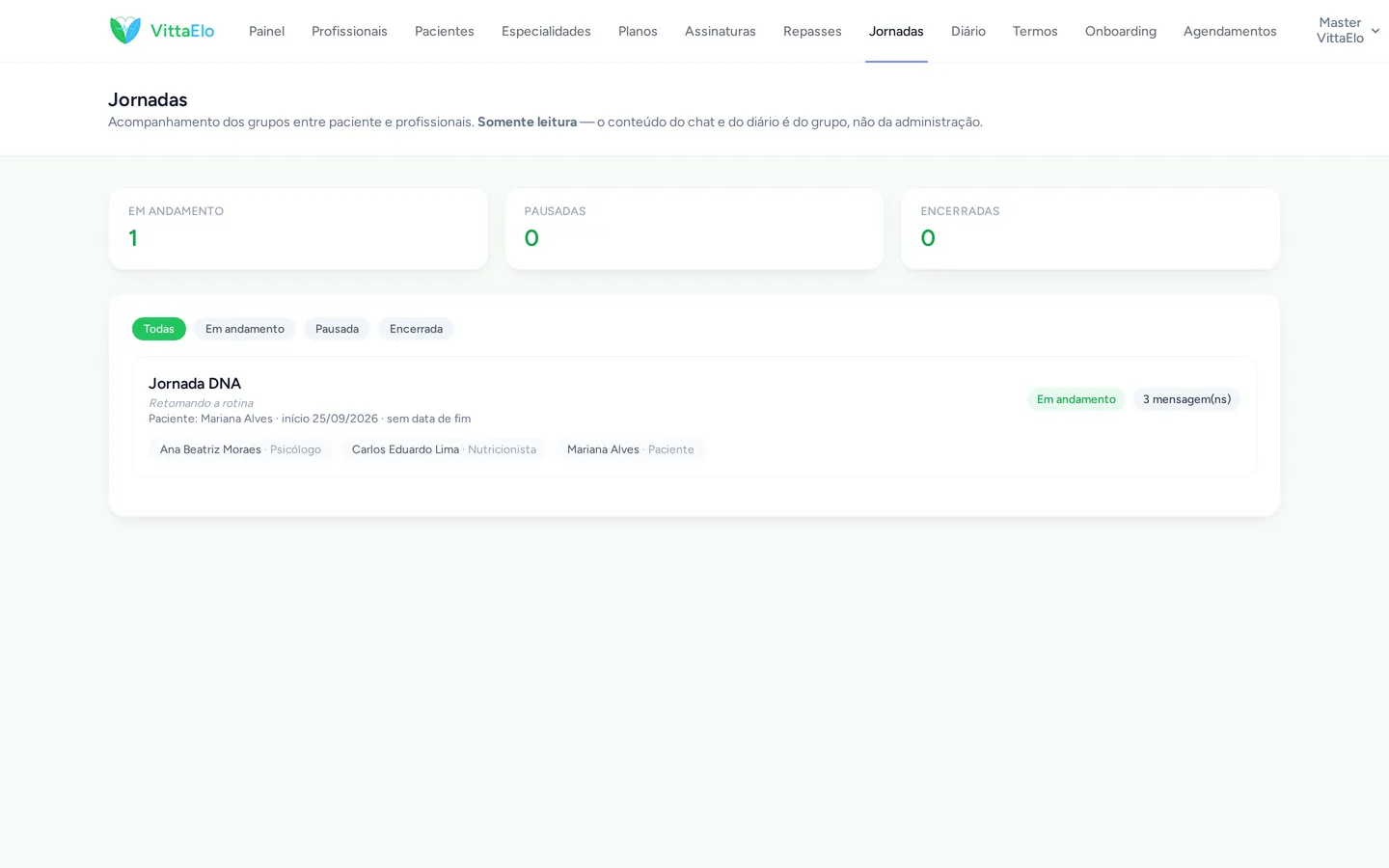The width and height of the screenshot is (1389, 868).
Task: Click the VittaElo brand name text
Action: click(x=182, y=31)
